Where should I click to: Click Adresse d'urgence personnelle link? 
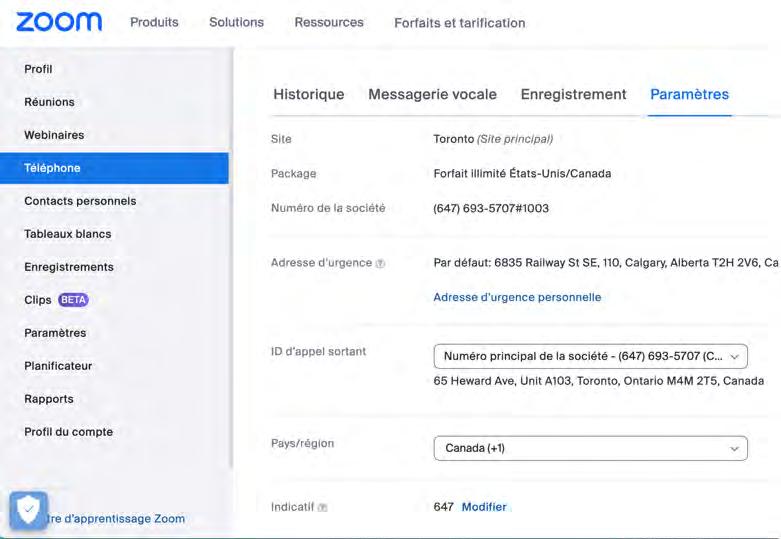tap(517, 297)
